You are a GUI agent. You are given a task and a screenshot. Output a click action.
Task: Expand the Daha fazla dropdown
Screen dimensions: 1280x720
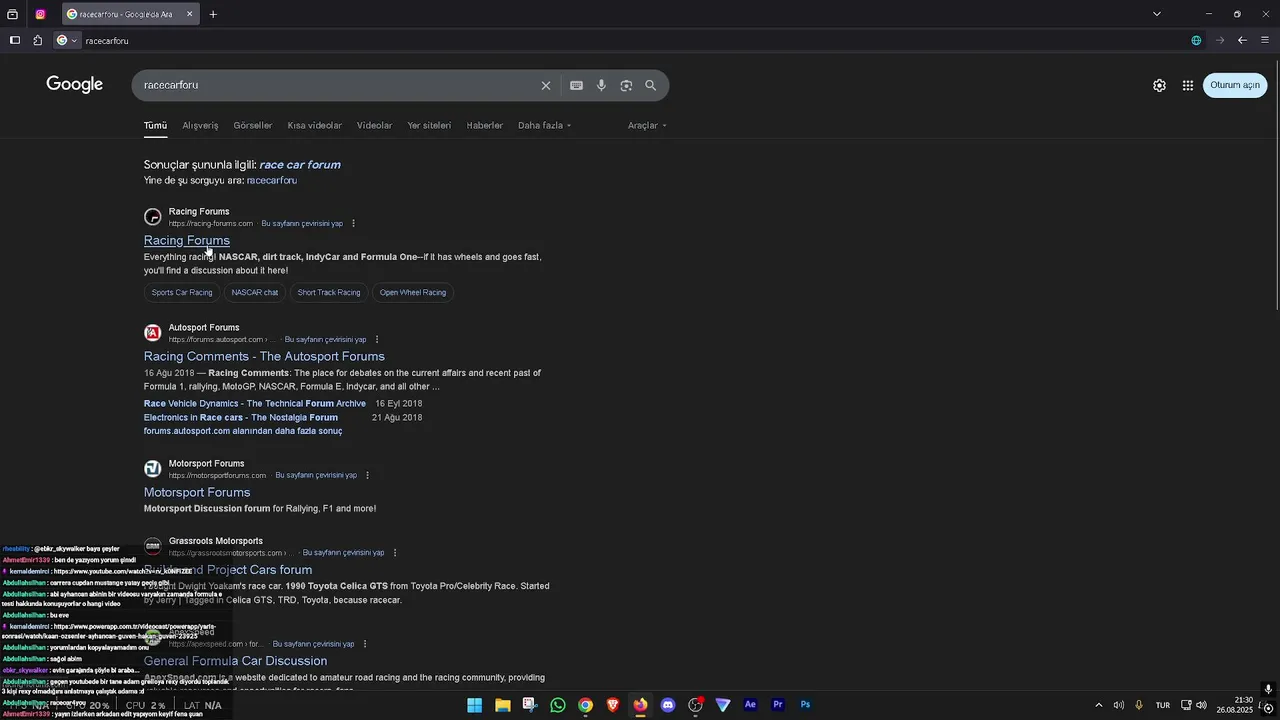coord(545,125)
